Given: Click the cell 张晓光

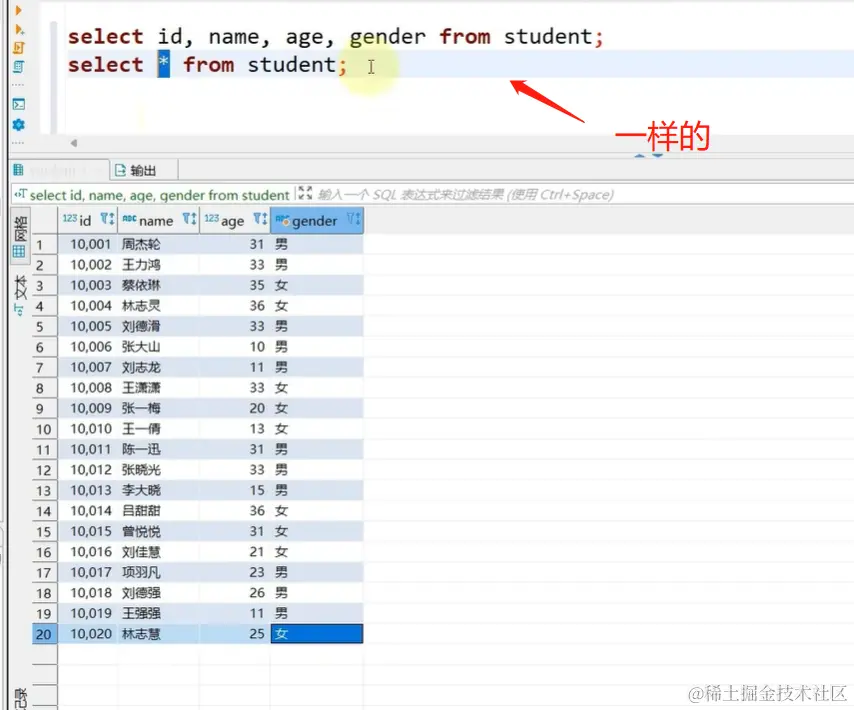Looking at the screenshot, I should [158, 470].
